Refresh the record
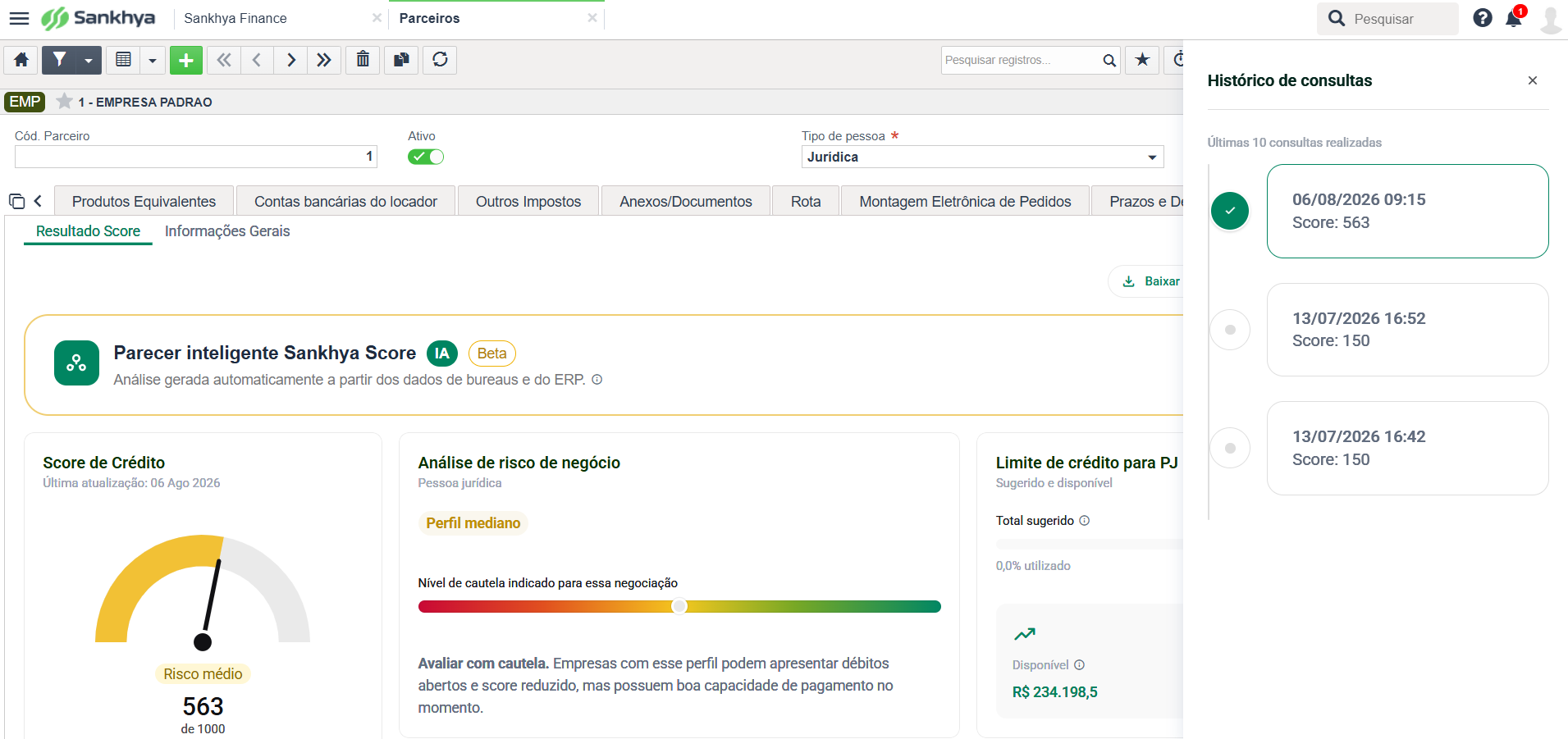 point(440,60)
